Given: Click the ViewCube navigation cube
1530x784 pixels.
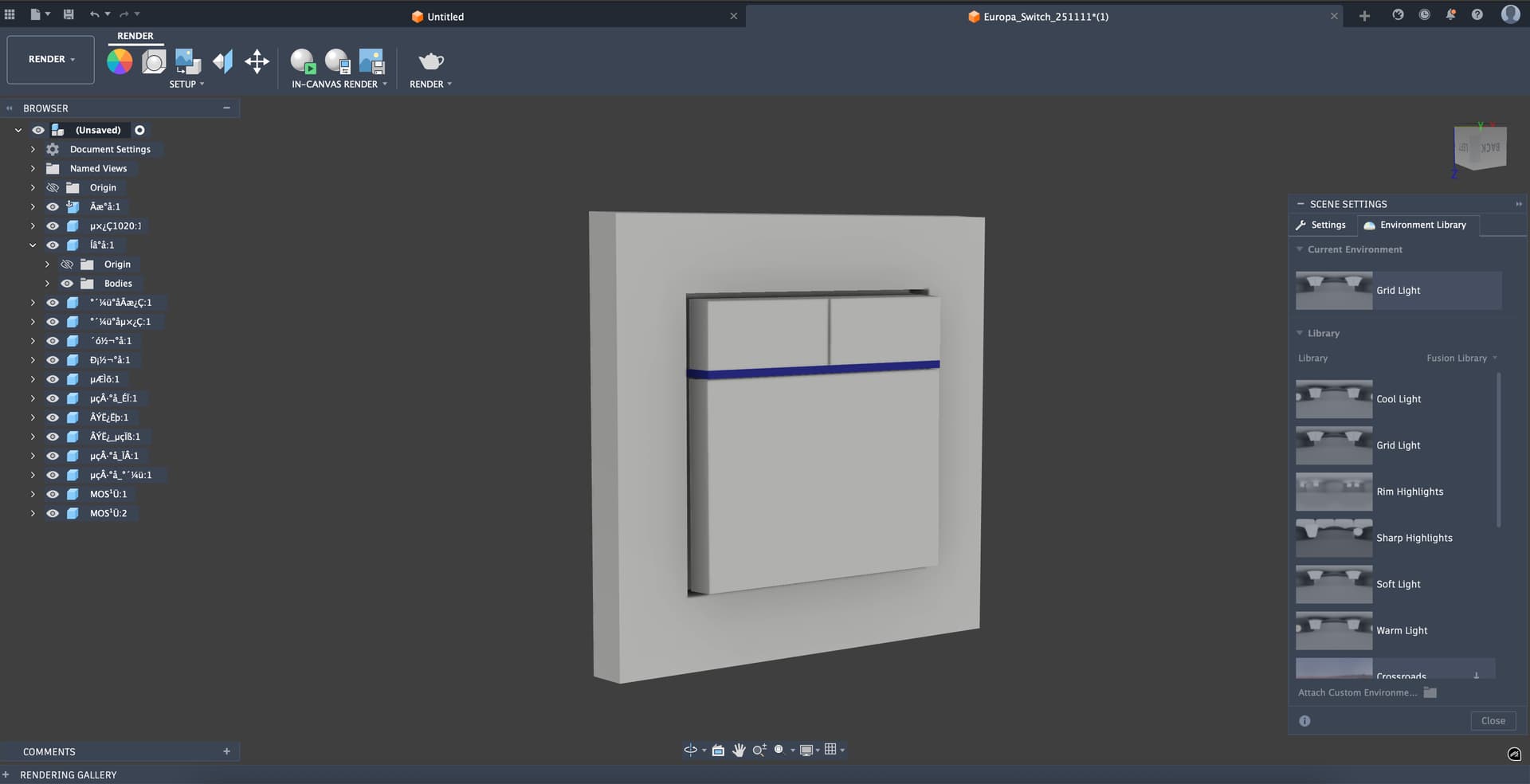Looking at the screenshot, I should click(x=1480, y=147).
